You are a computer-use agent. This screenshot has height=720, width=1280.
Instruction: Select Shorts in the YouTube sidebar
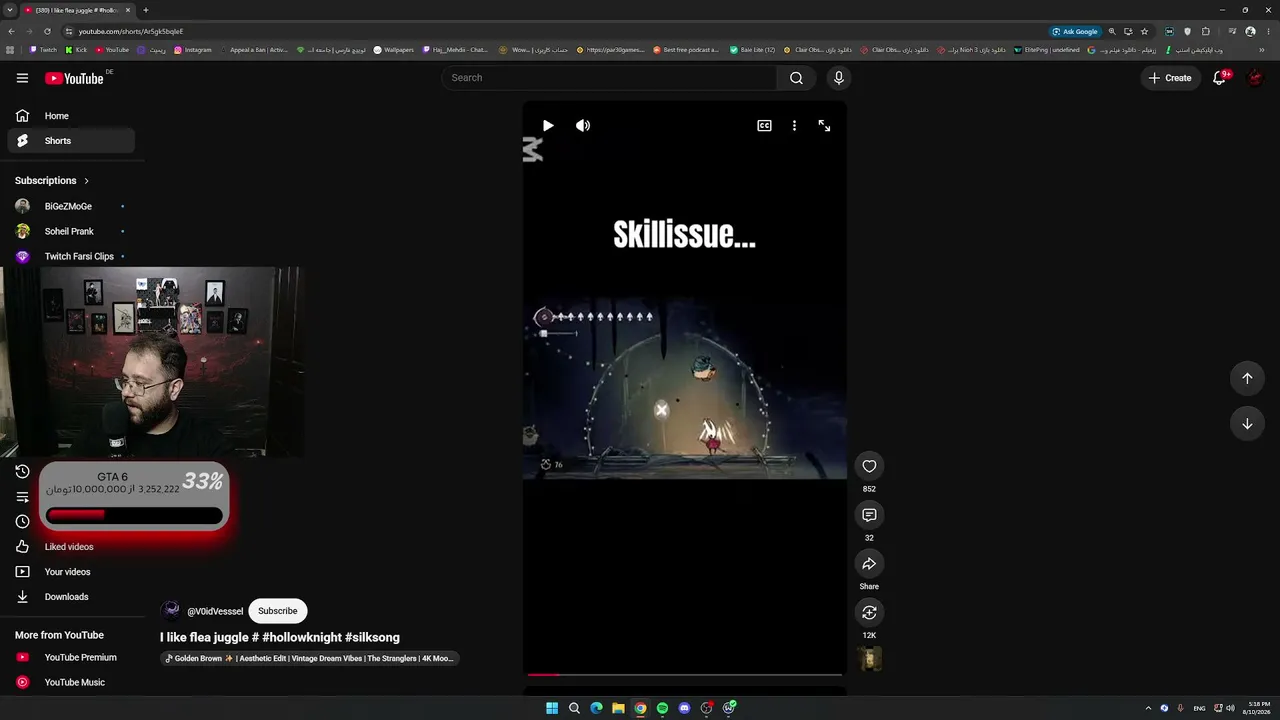click(x=71, y=141)
